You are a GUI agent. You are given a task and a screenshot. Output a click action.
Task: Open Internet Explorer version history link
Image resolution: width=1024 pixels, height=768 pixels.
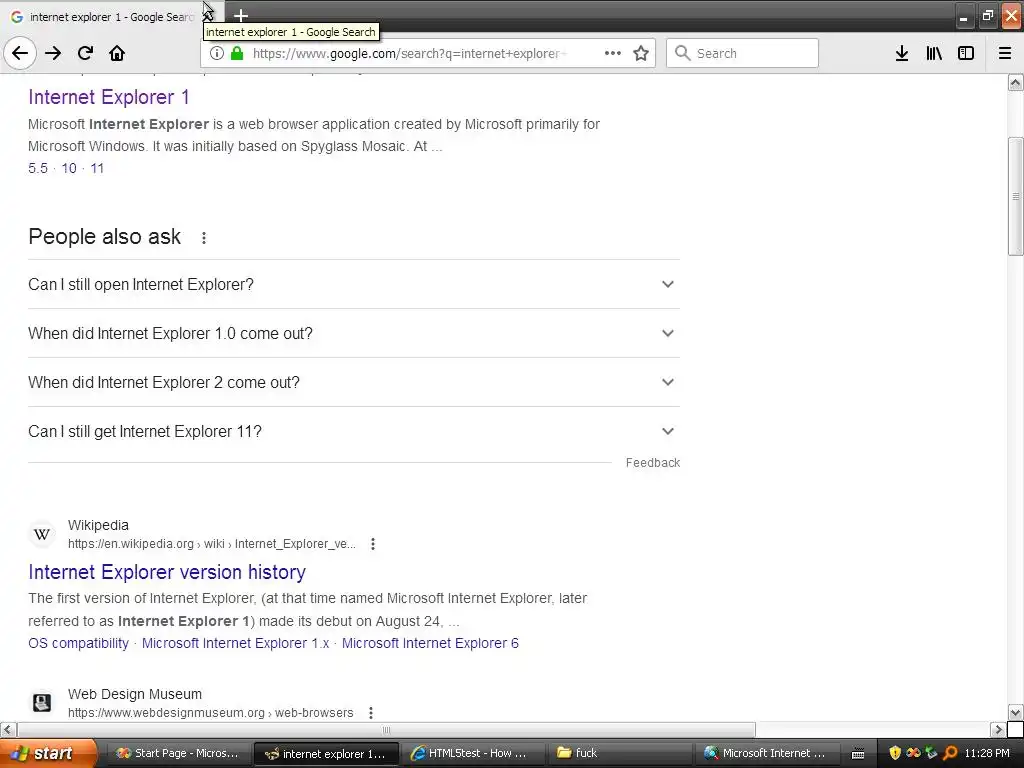(167, 572)
